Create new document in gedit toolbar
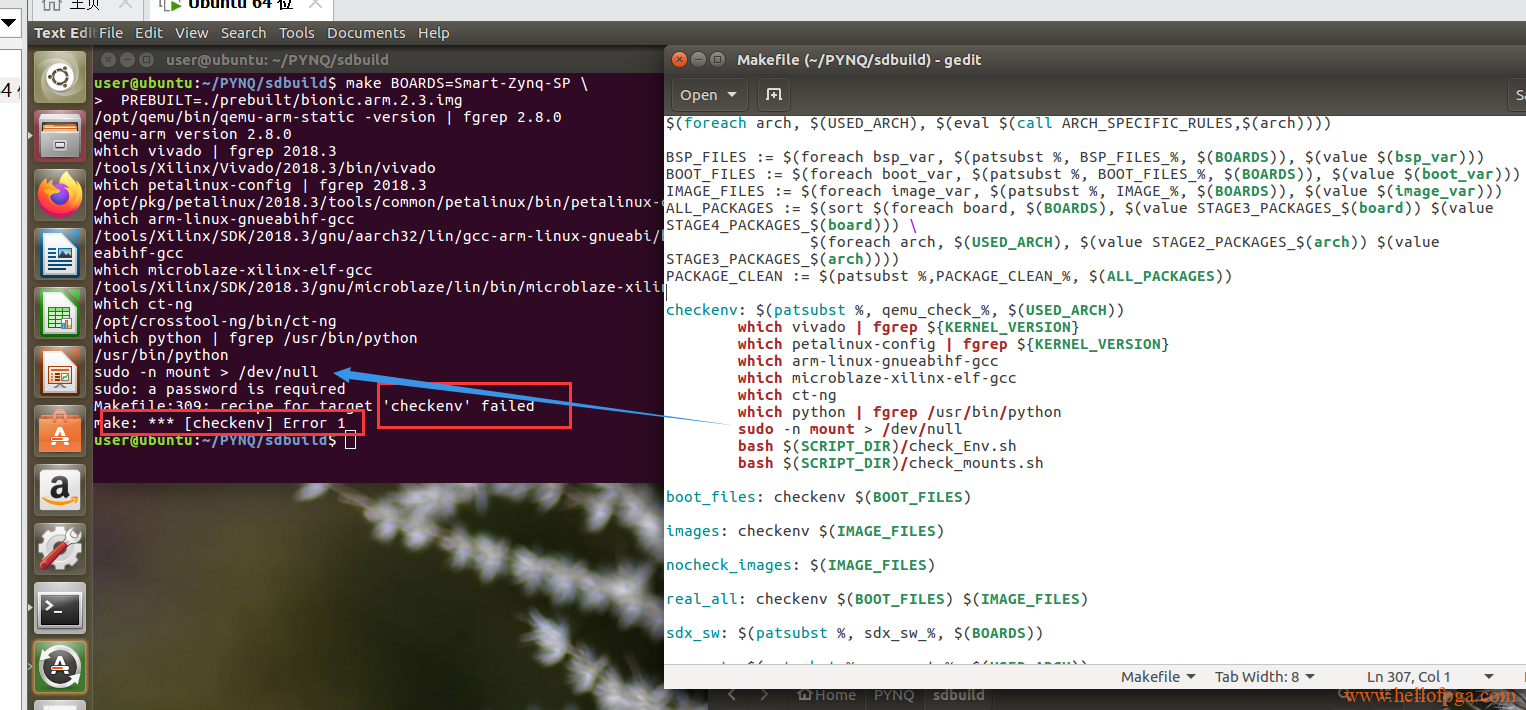 coord(773,95)
